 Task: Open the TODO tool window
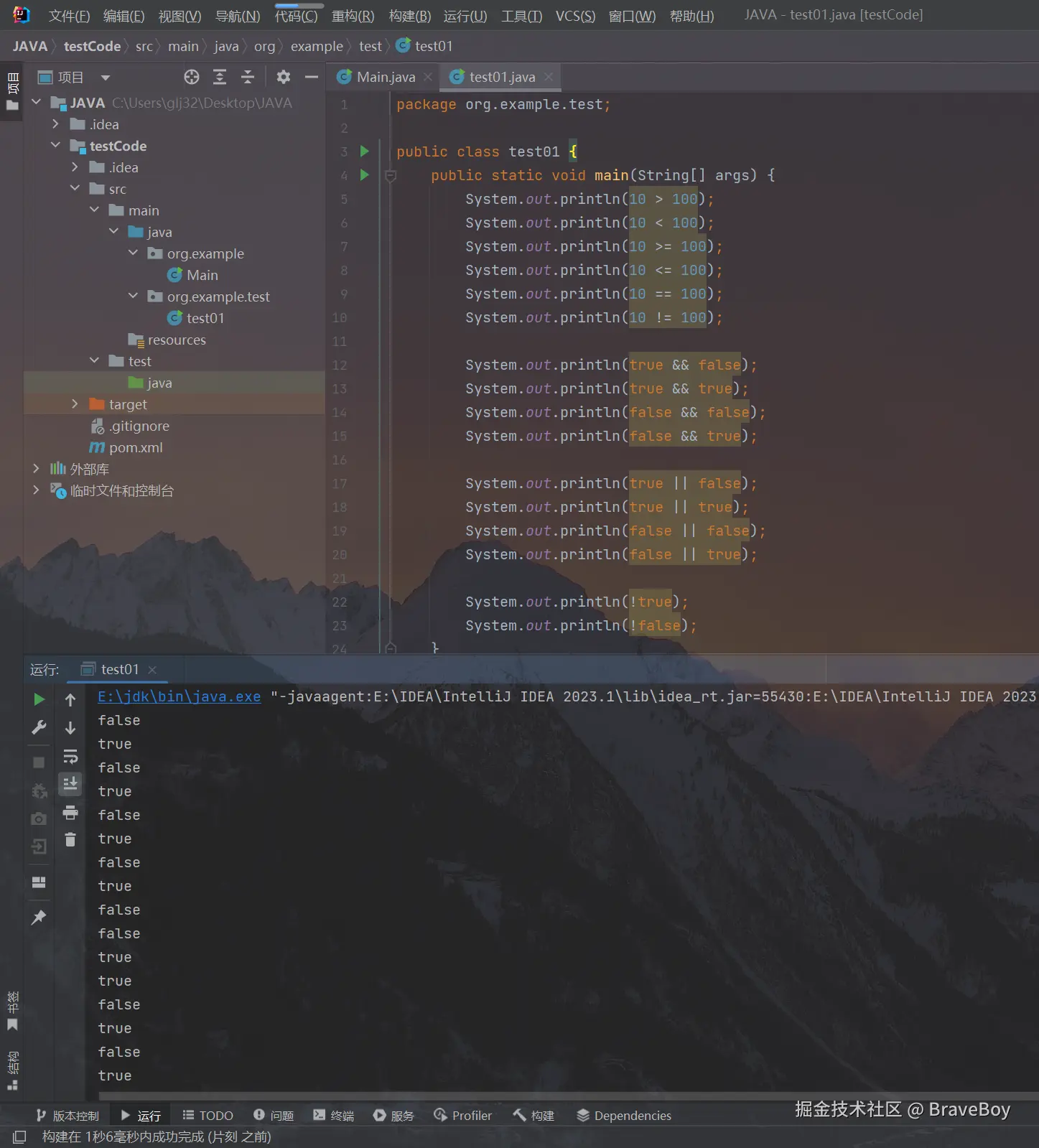[x=208, y=1116]
